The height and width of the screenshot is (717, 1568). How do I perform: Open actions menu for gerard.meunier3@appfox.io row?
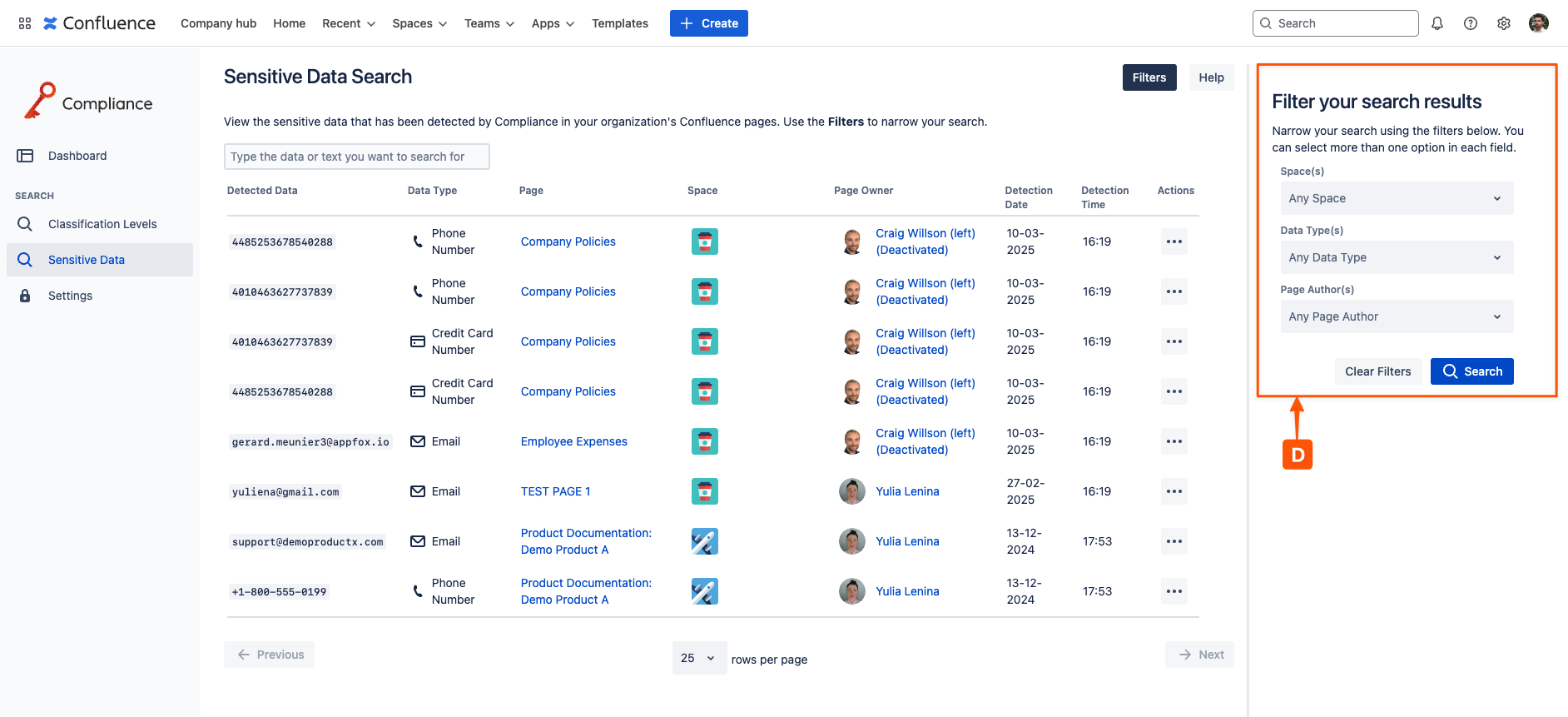[1174, 441]
